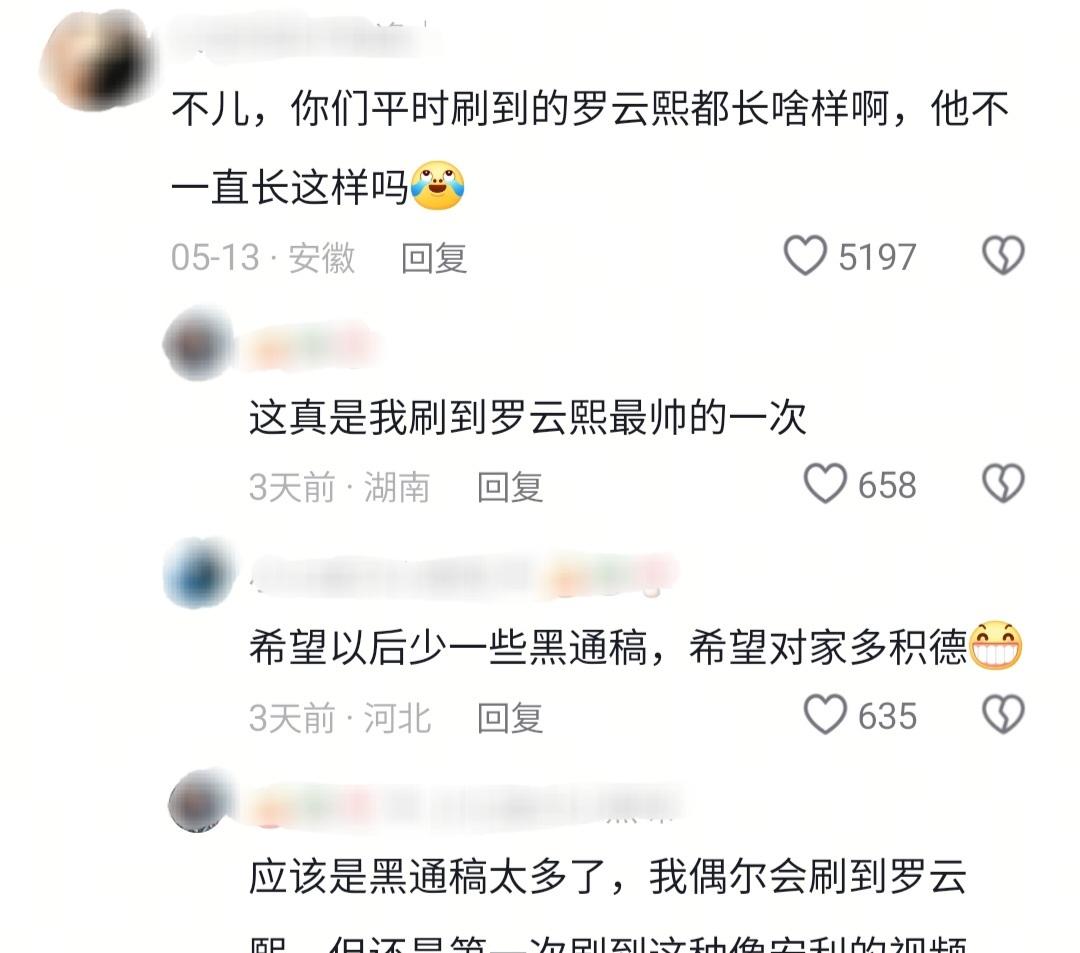
Task: Like the comment with 5197 likes
Action: pos(804,255)
